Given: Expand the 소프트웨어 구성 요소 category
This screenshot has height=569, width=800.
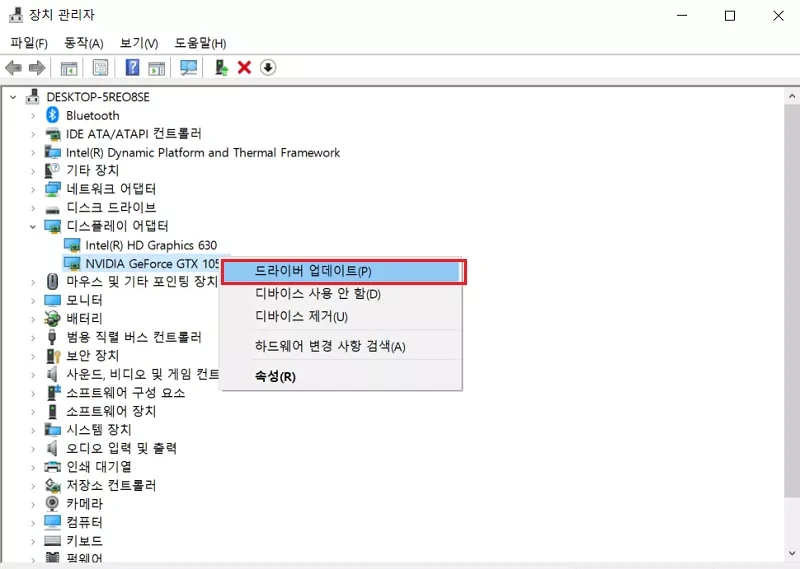Looking at the screenshot, I should pyautogui.click(x=33, y=393).
